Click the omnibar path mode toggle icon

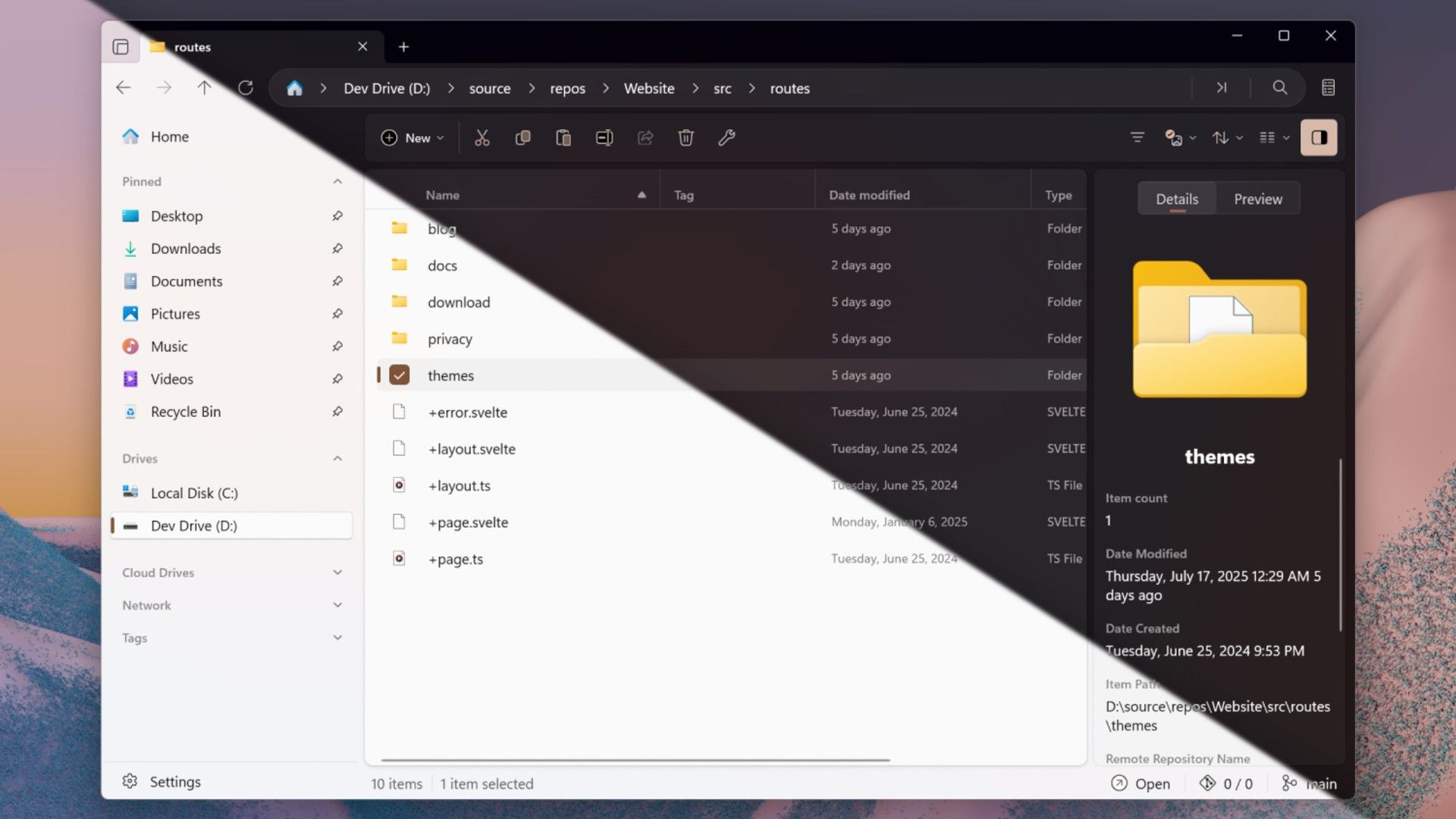click(x=1222, y=87)
